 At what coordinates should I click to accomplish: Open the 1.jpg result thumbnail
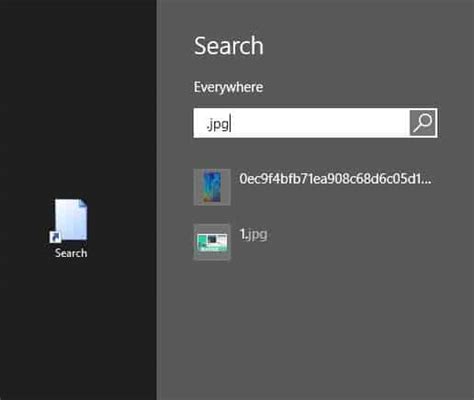pyautogui.click(x=212, y=242)
